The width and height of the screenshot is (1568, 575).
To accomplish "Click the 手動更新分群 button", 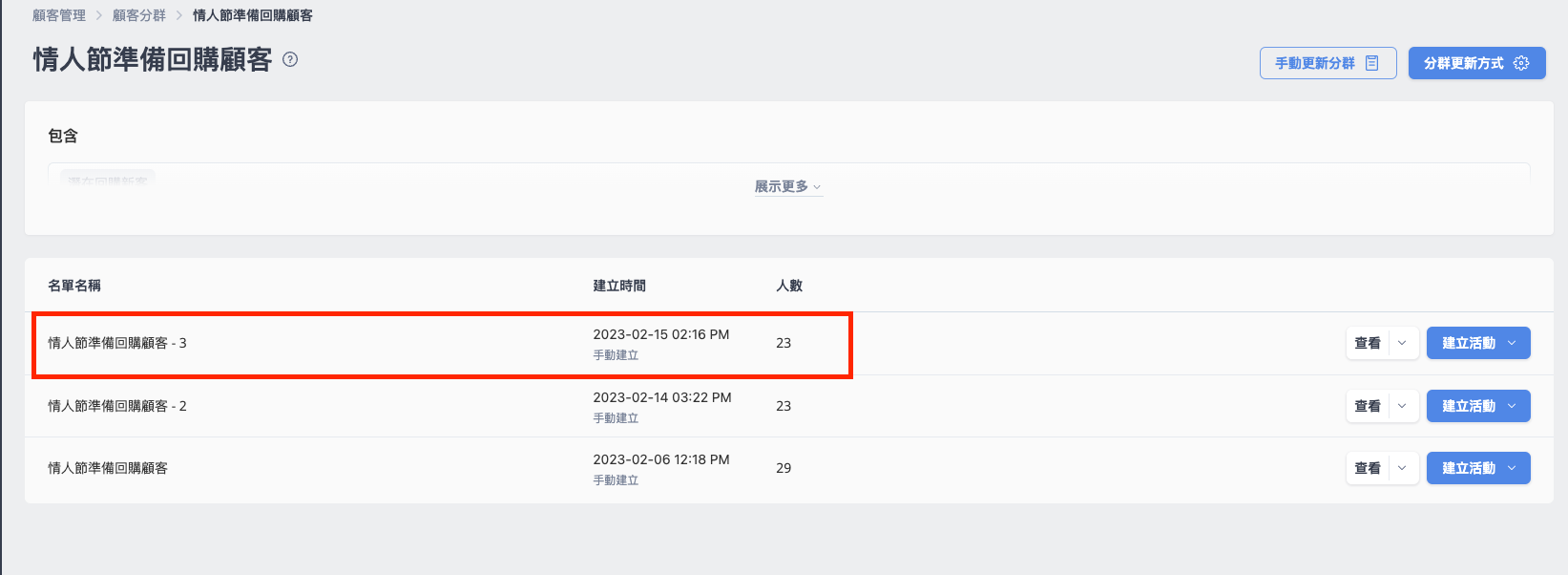I will pyautogui.click(x=1327, y=63).
